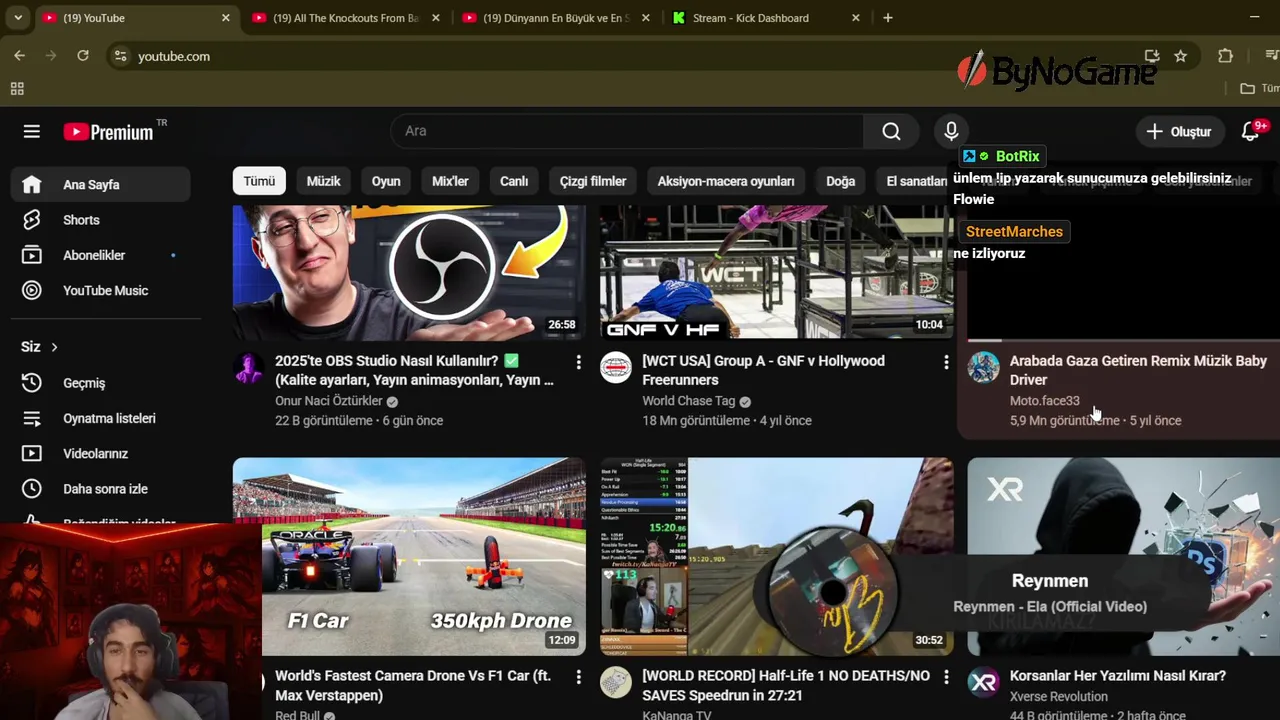Select the Oyun filter chip
Screen dimensions: 1280x720
pos(386,181)
